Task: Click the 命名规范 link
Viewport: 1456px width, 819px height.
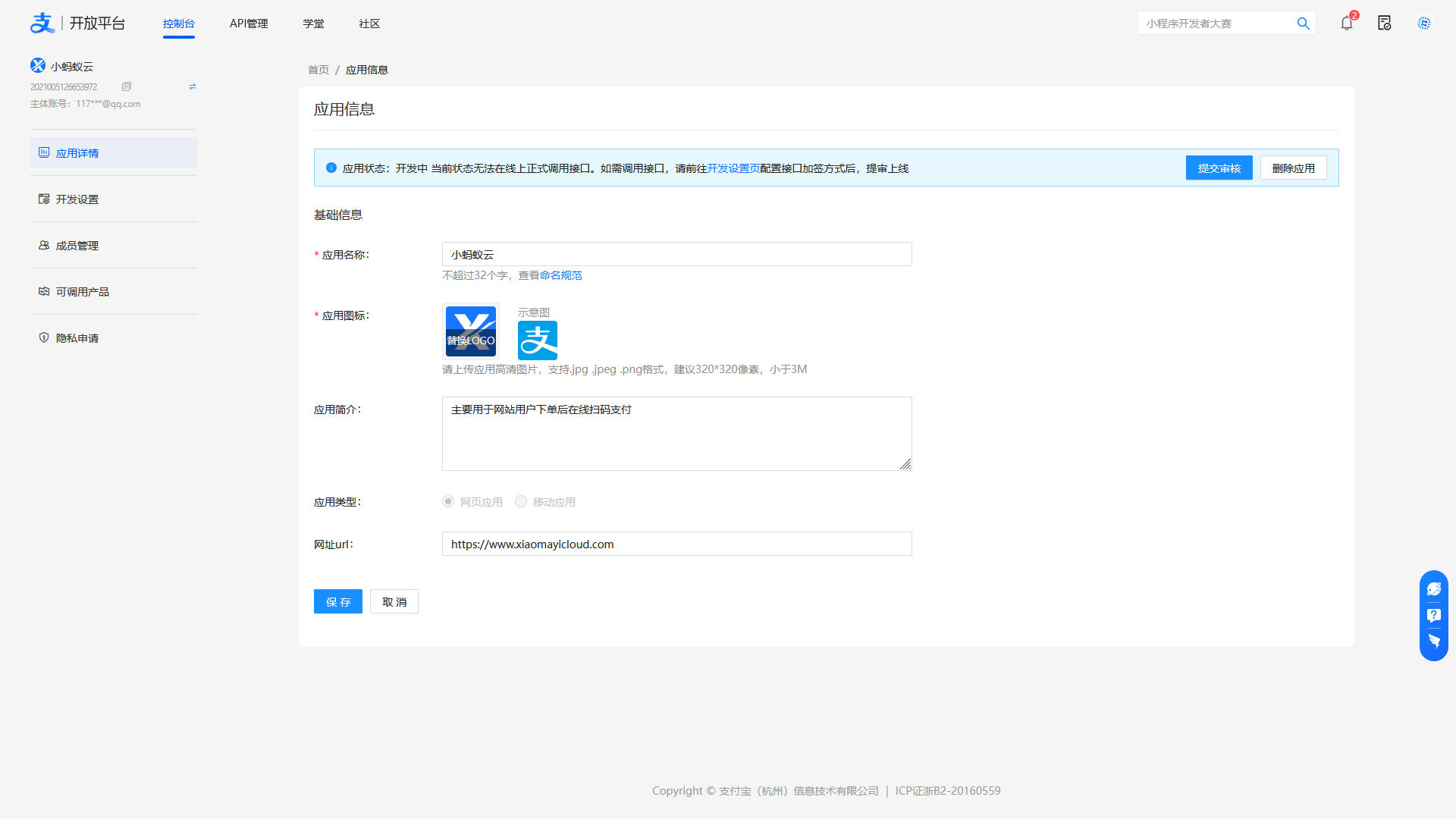Action: coord(560,275)
